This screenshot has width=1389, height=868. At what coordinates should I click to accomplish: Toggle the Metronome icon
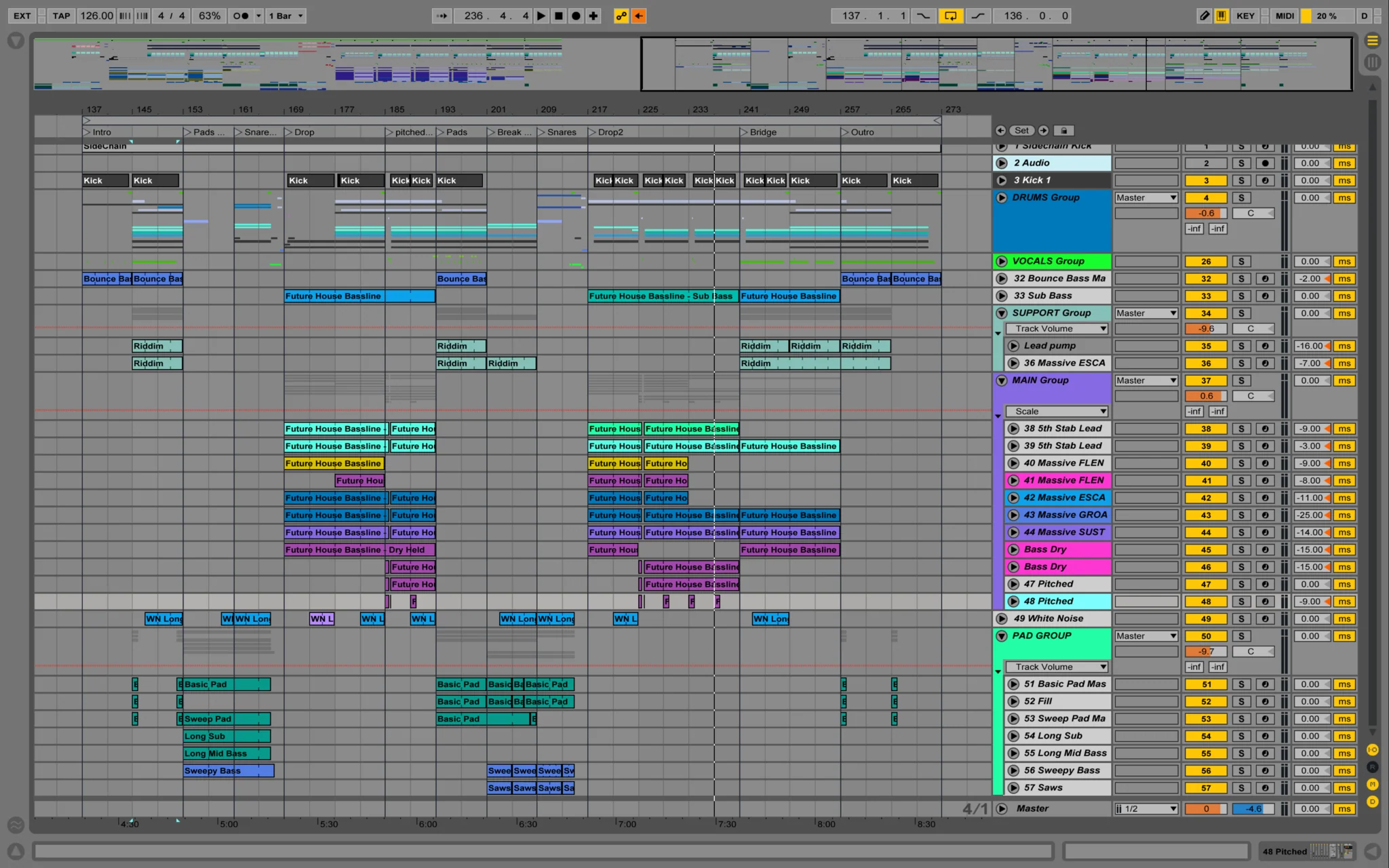coord(241,16)
